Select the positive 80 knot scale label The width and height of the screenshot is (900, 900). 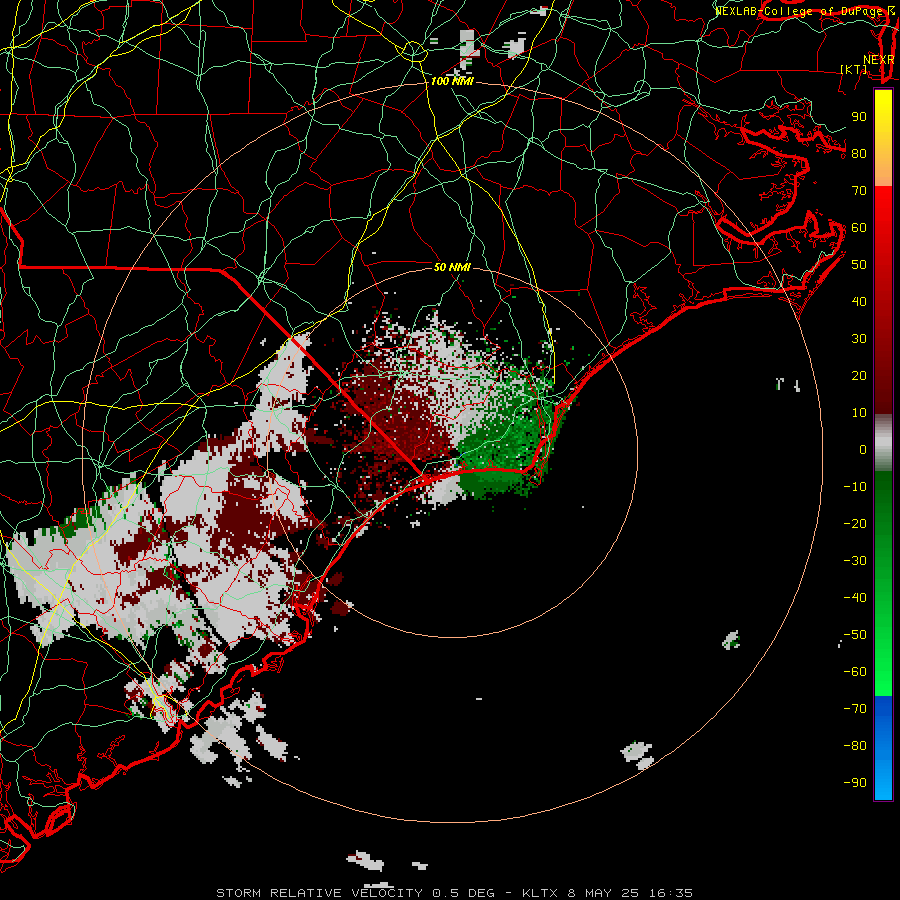point(859,153)
